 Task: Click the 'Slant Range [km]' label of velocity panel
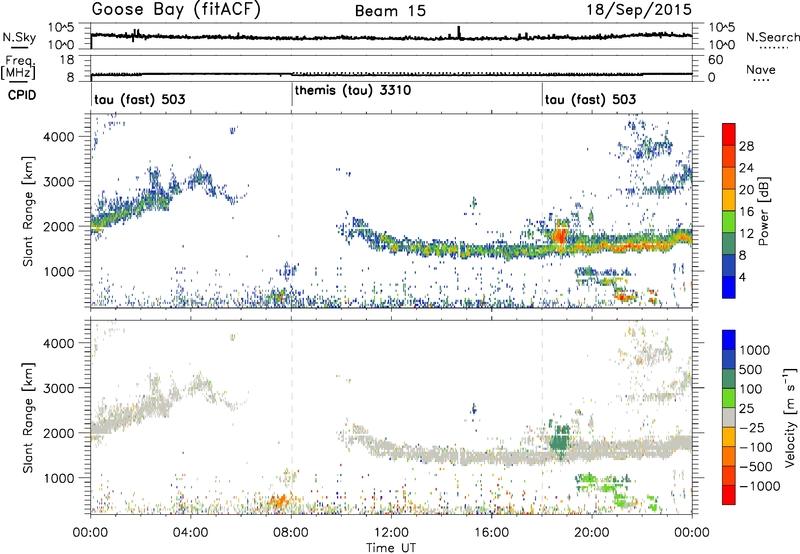[x=28, y=417]
